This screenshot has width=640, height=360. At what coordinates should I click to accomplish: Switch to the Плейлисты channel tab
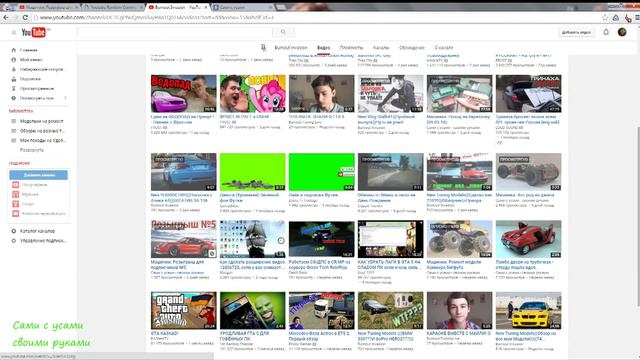pyautogui.click(x=351, y=48)
